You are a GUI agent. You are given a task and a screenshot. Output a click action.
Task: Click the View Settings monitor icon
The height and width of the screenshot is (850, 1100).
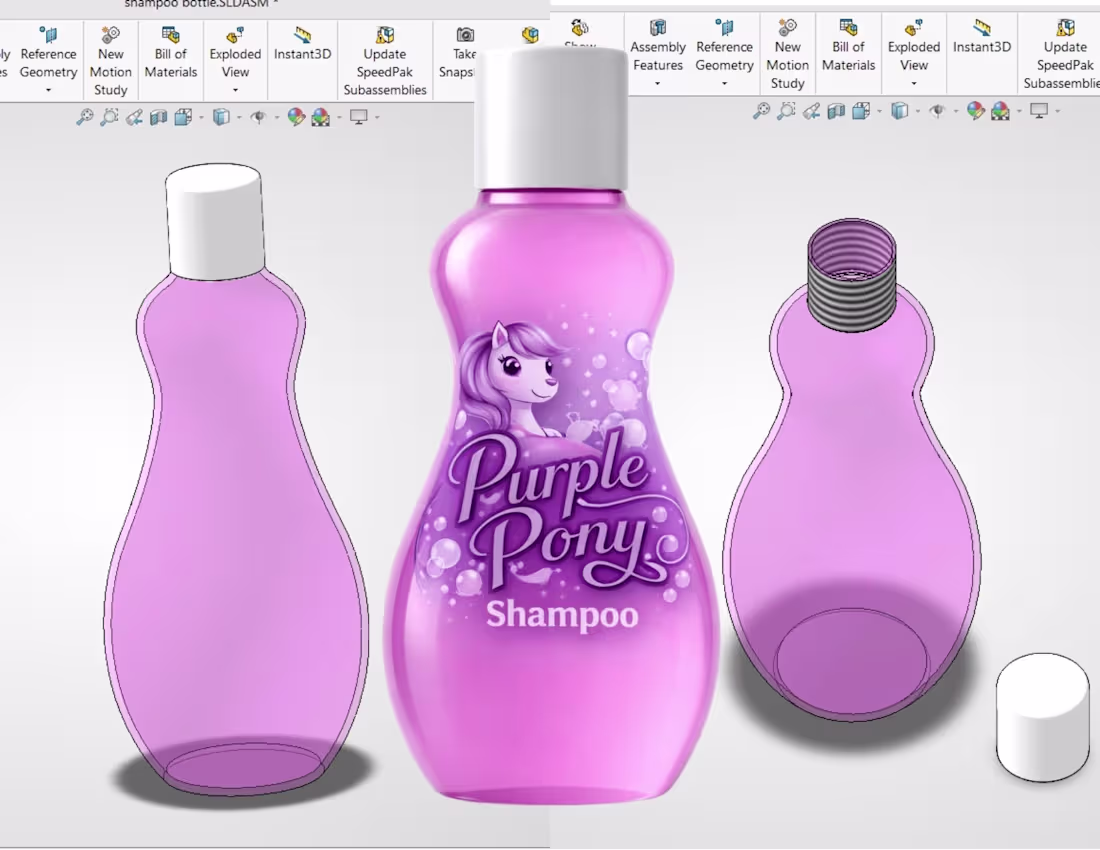pyautogui.click(x=358, y=116)
